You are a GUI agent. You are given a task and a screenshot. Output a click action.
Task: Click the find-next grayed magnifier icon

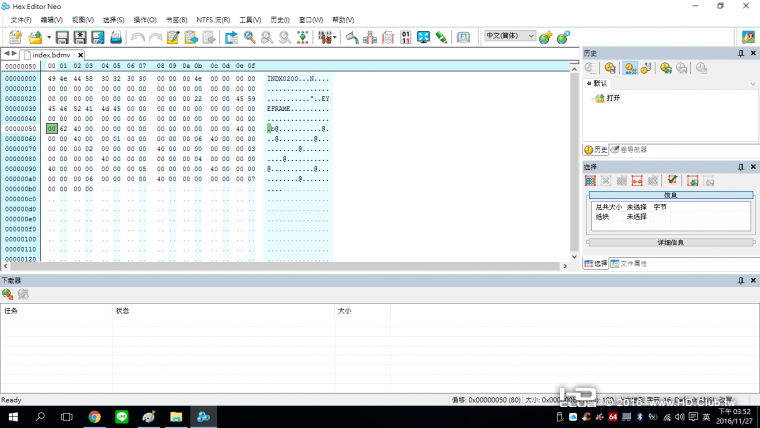pos(267,37)
